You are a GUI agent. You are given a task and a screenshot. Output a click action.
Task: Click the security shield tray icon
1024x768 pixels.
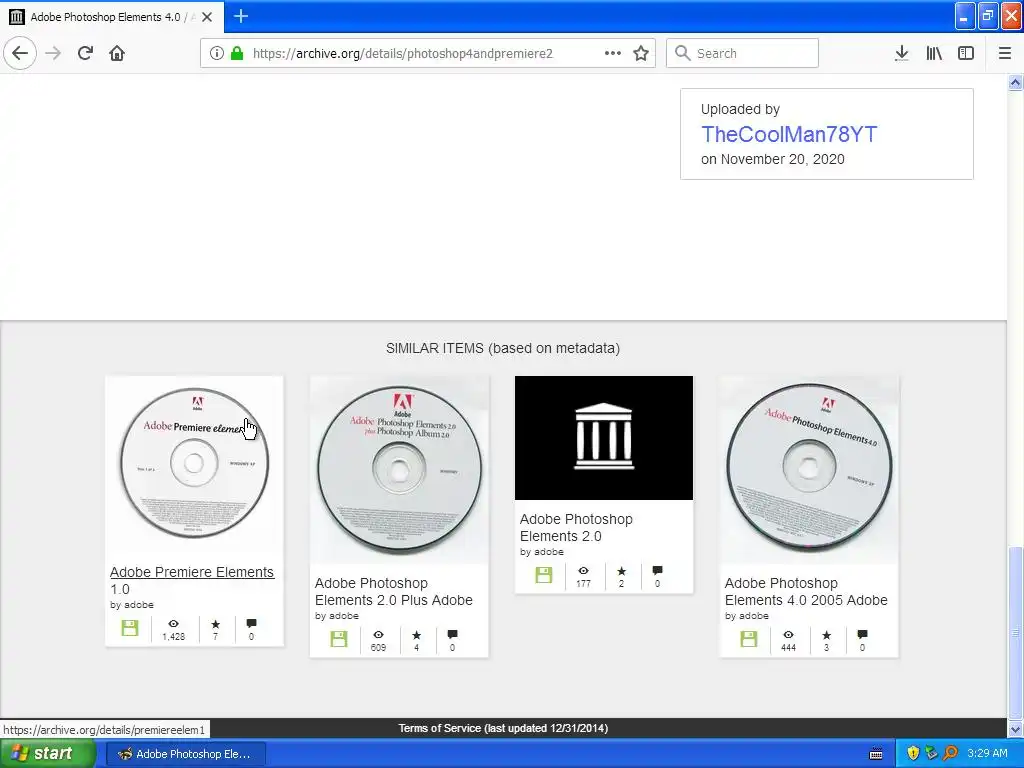point(913,753)
